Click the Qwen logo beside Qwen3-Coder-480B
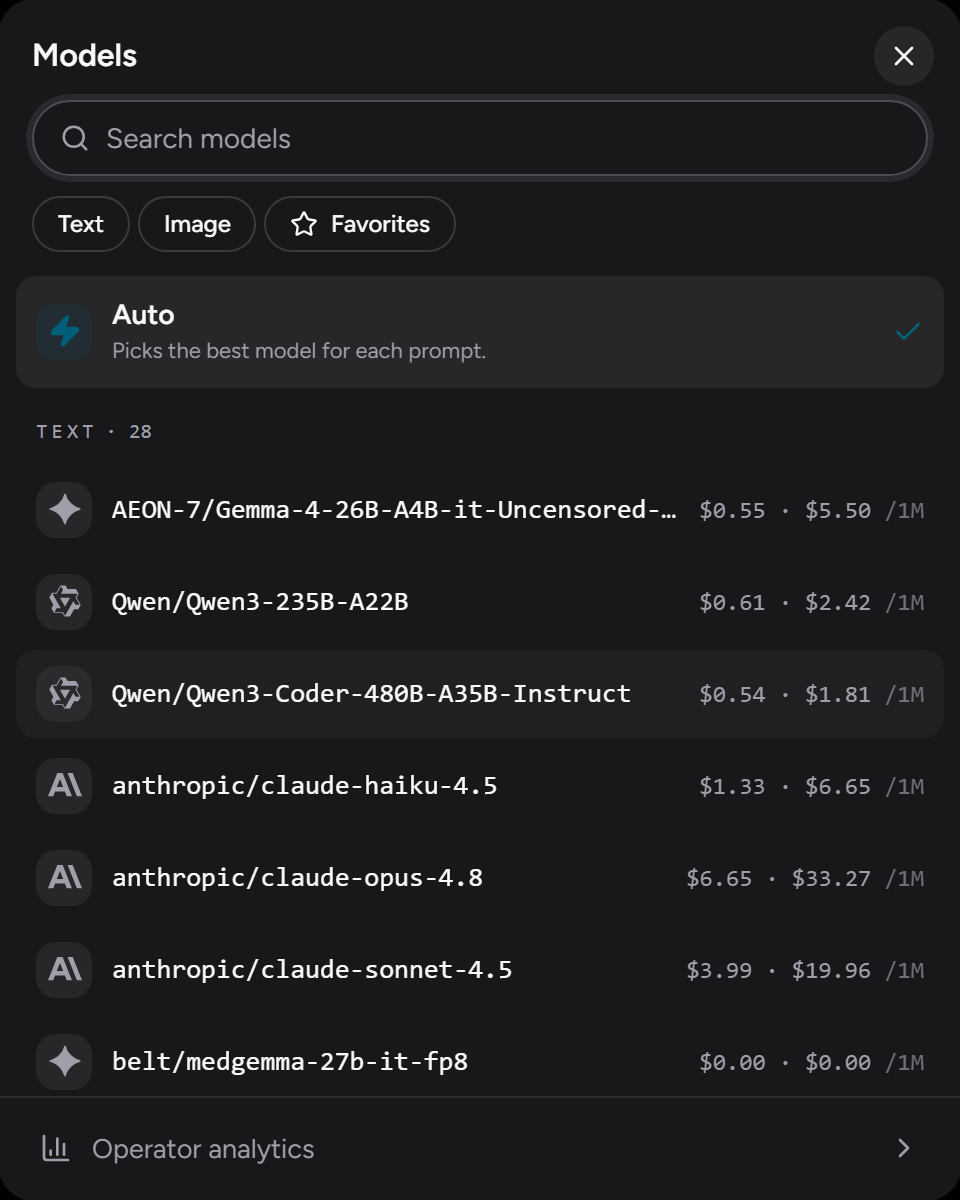960x1200 pixels. pyautogui.click(x=64, y=694)
